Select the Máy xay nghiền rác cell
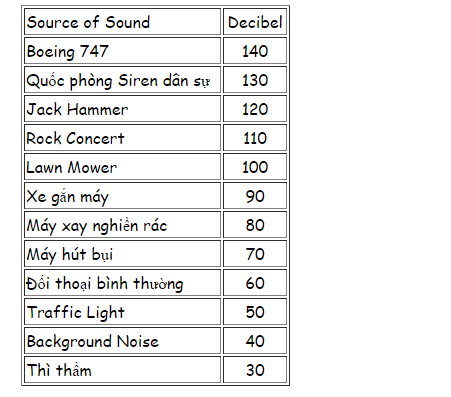 (122, 225)
